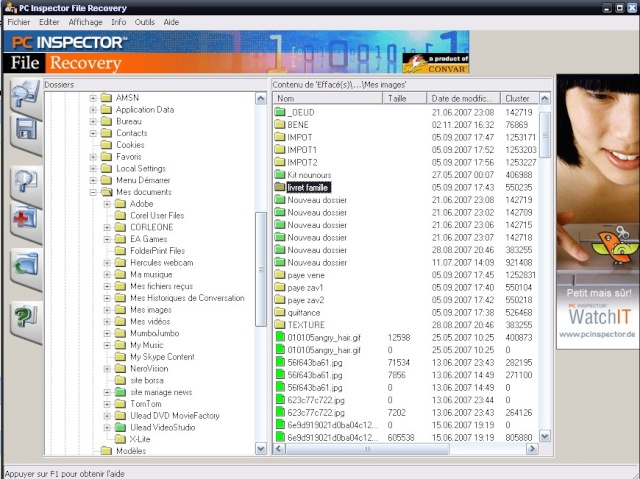Click the icon of 623c77c722.jpg sized 7202
This screenshot has height=479, width=640.
pos(280,412)
